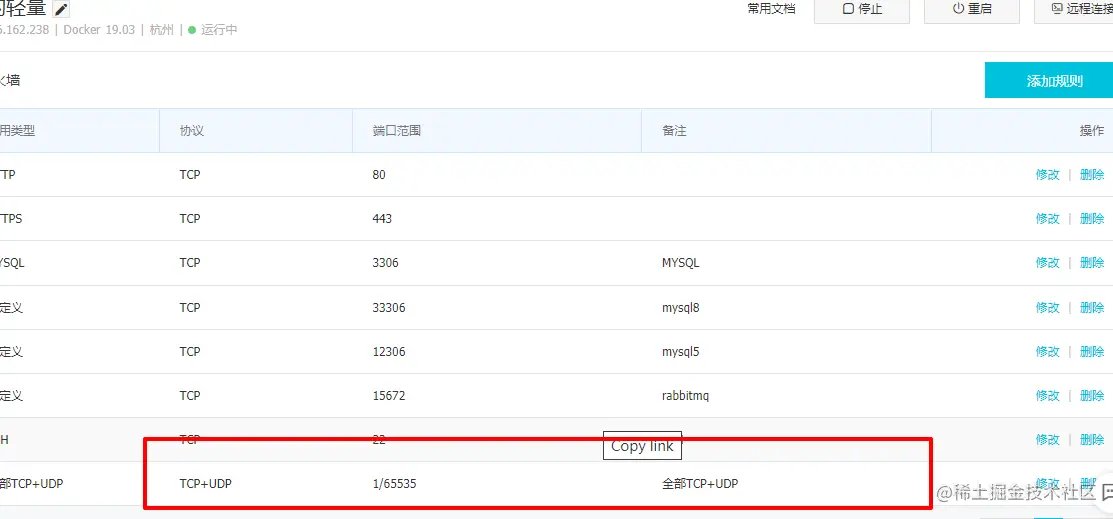Screen dimensions: 1113x519
Task: Click 删除 for the port 80 rule
Action: click(1092, 175)
